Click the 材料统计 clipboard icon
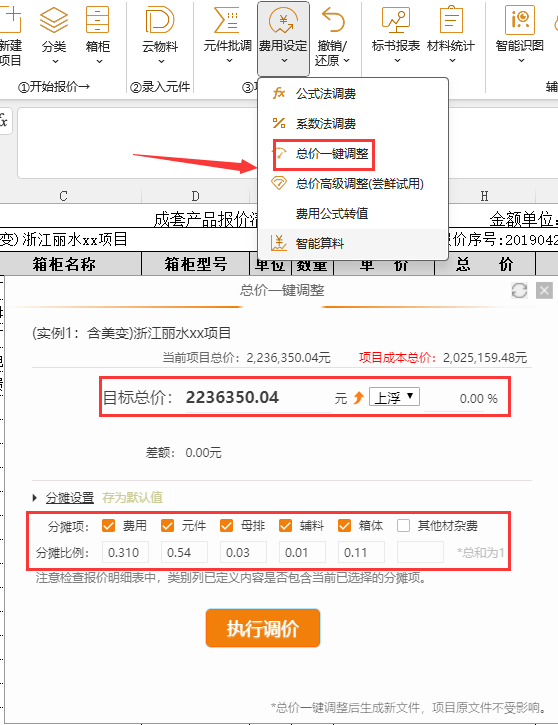The height and width of the screenshot is (725, 558). (x=451, y=20)
